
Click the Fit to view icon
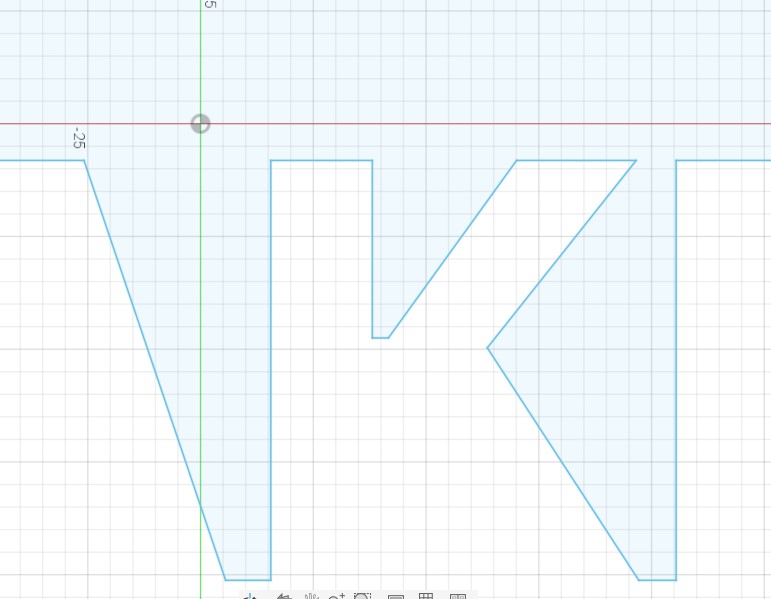(362, 596)
